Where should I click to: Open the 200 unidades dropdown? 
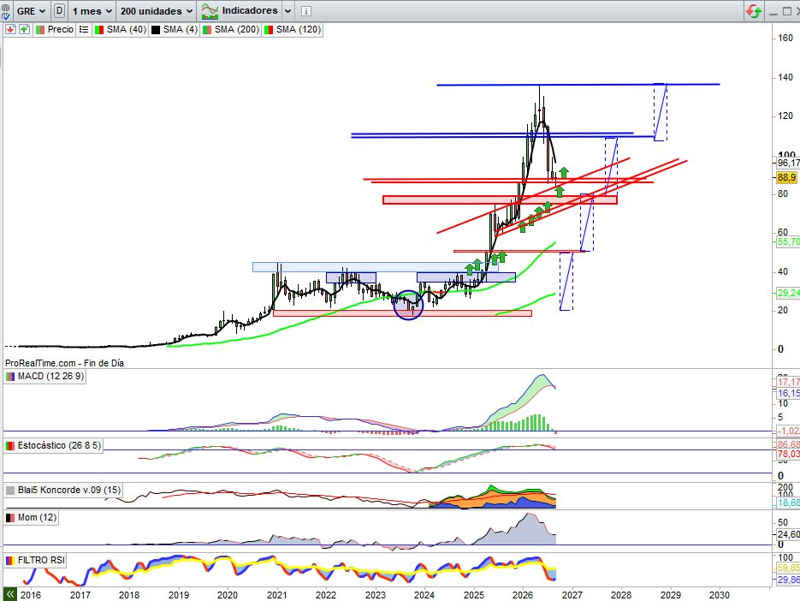coord(157,11)
